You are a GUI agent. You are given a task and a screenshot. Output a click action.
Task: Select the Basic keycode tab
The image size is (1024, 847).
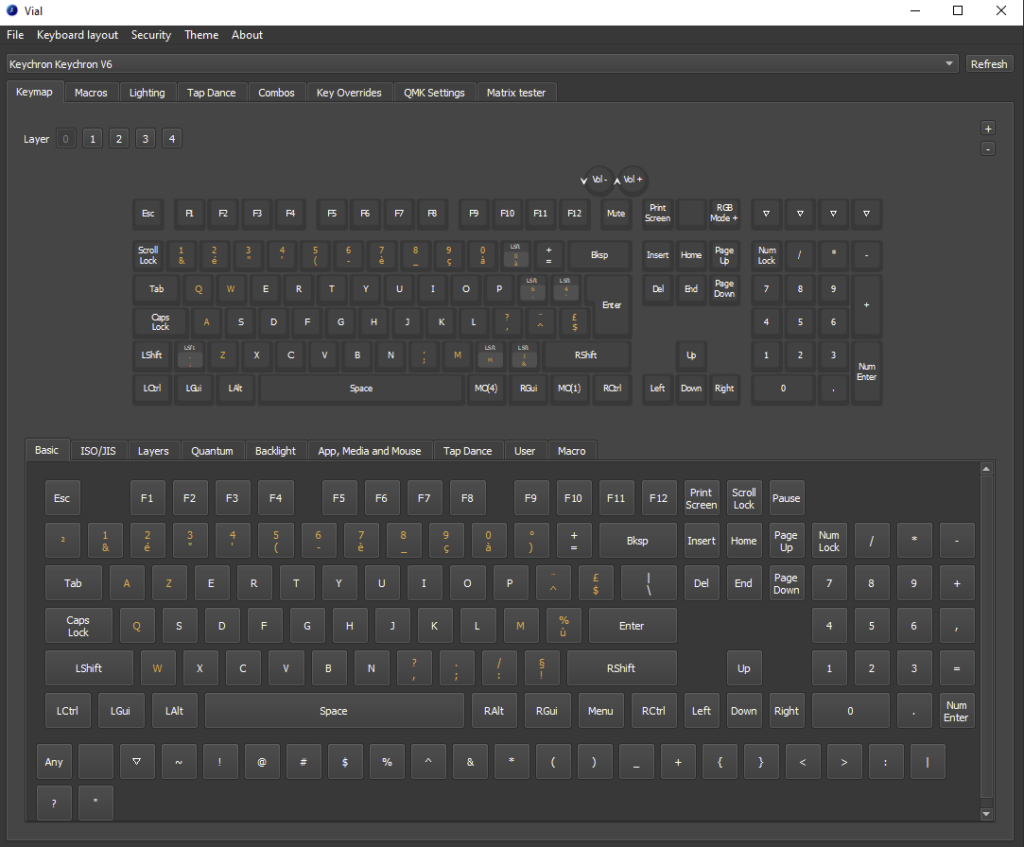[x=46, y=450]
